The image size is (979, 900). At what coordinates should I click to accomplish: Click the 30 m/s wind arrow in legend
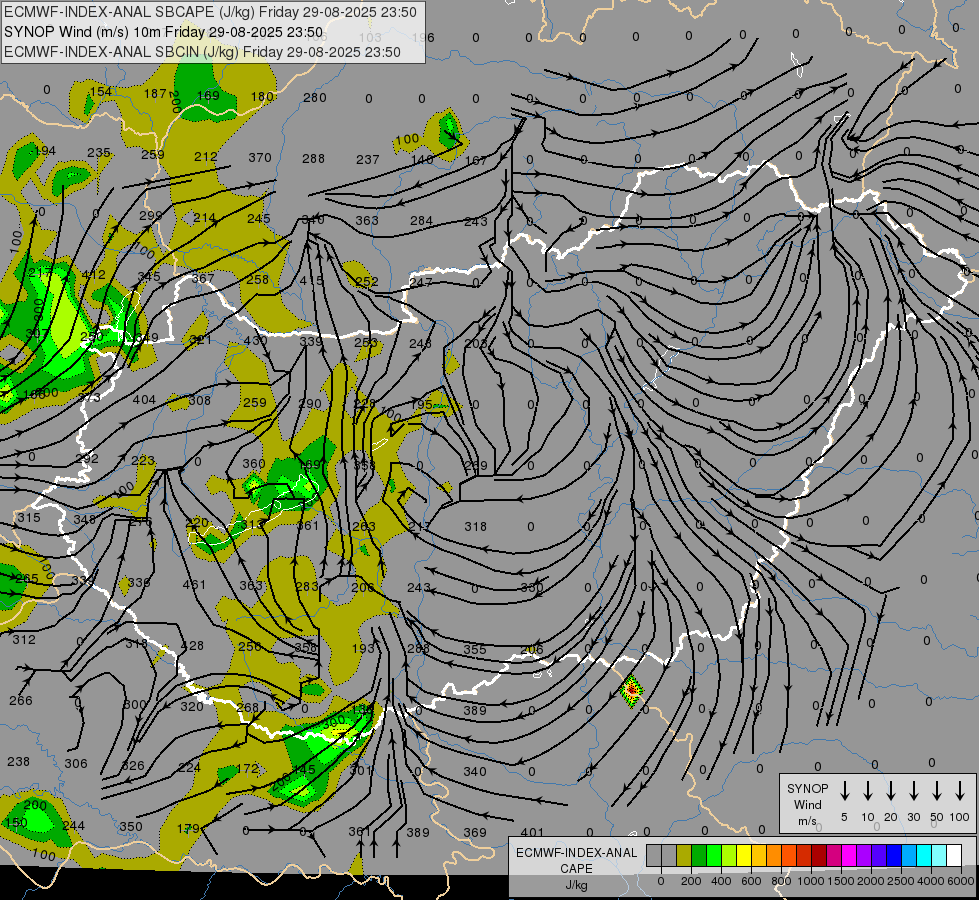point(913,791)
